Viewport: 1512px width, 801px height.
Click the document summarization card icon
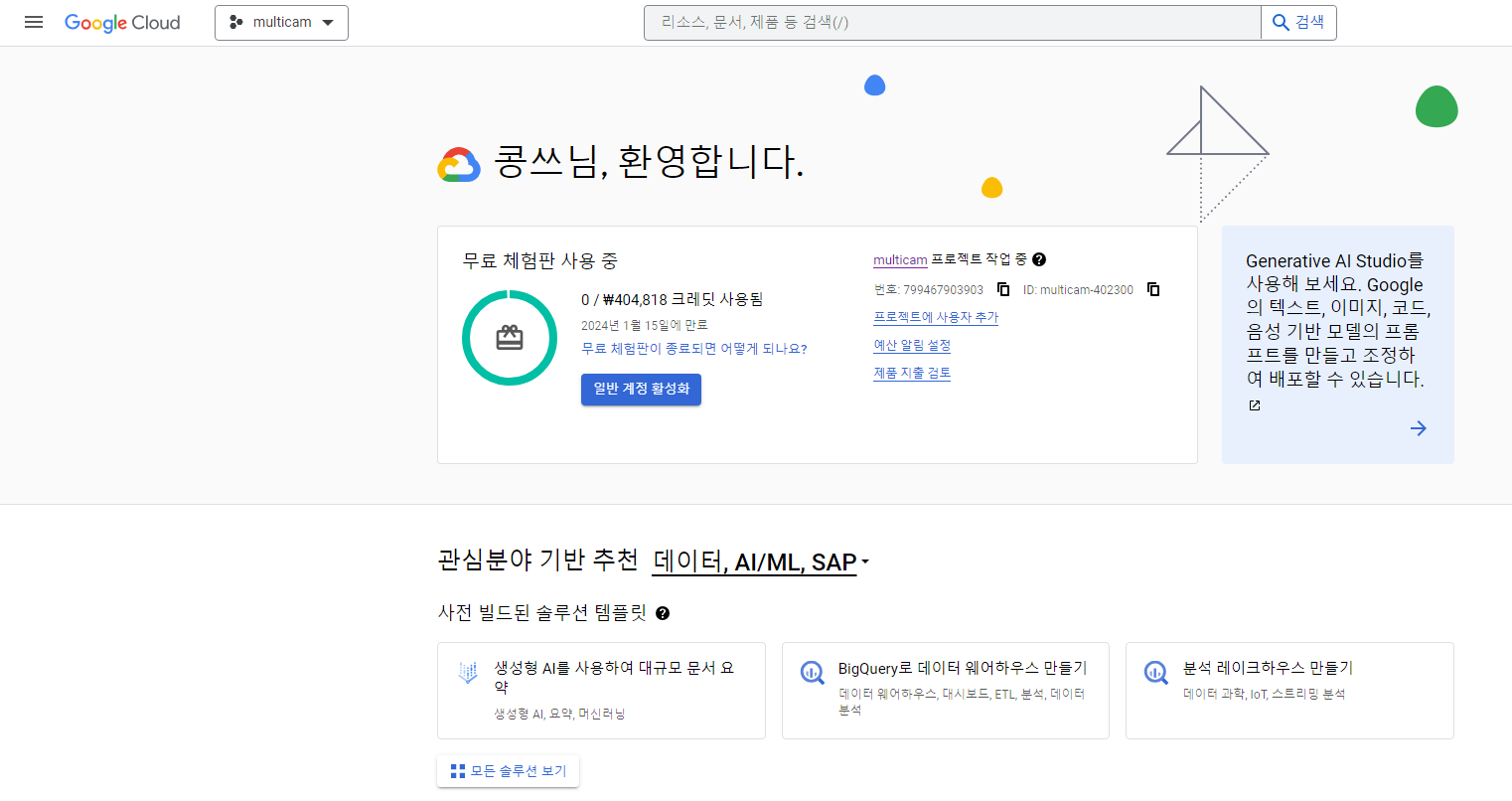pos(468,673)
